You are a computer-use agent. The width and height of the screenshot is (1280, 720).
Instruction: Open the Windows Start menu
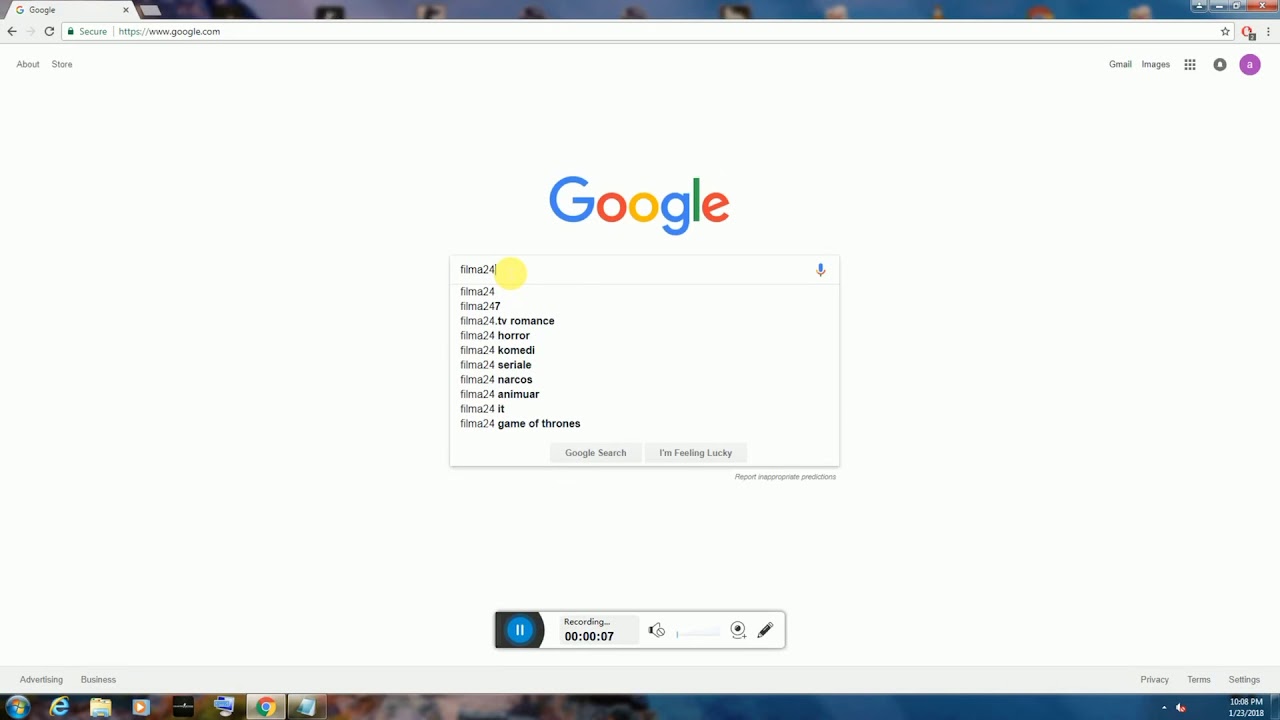[x=17, y=707]
